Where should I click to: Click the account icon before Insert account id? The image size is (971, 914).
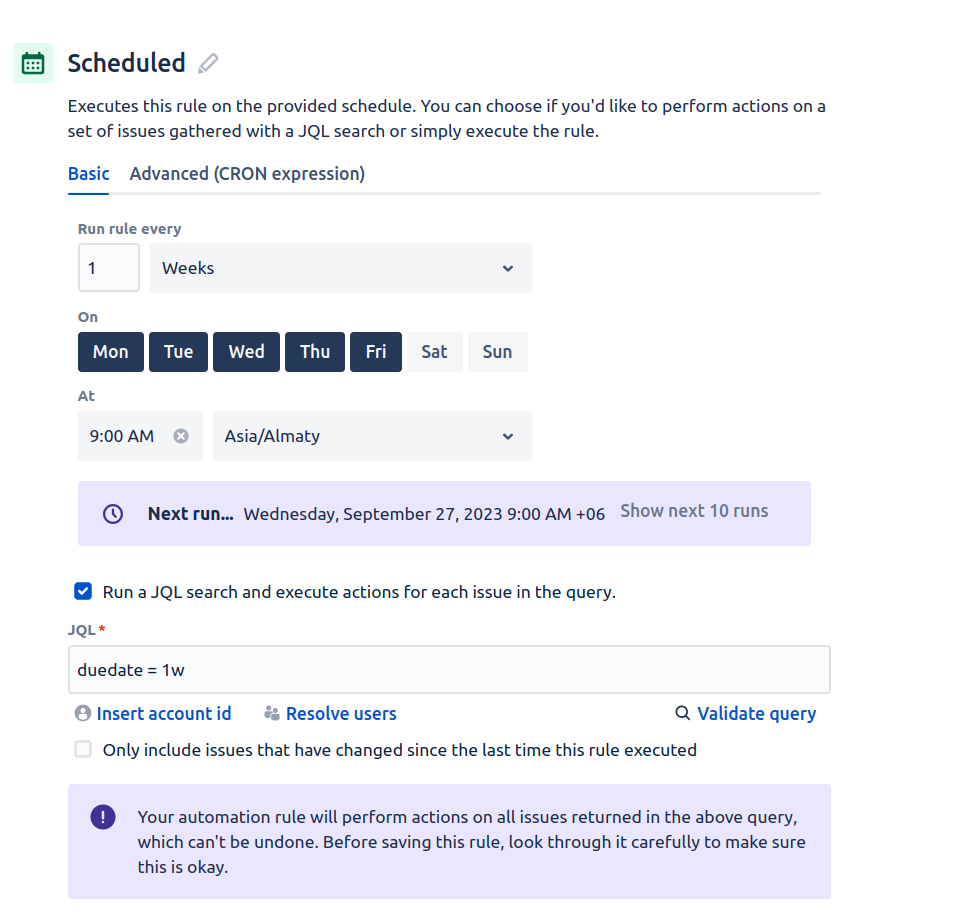coord(81,713)
